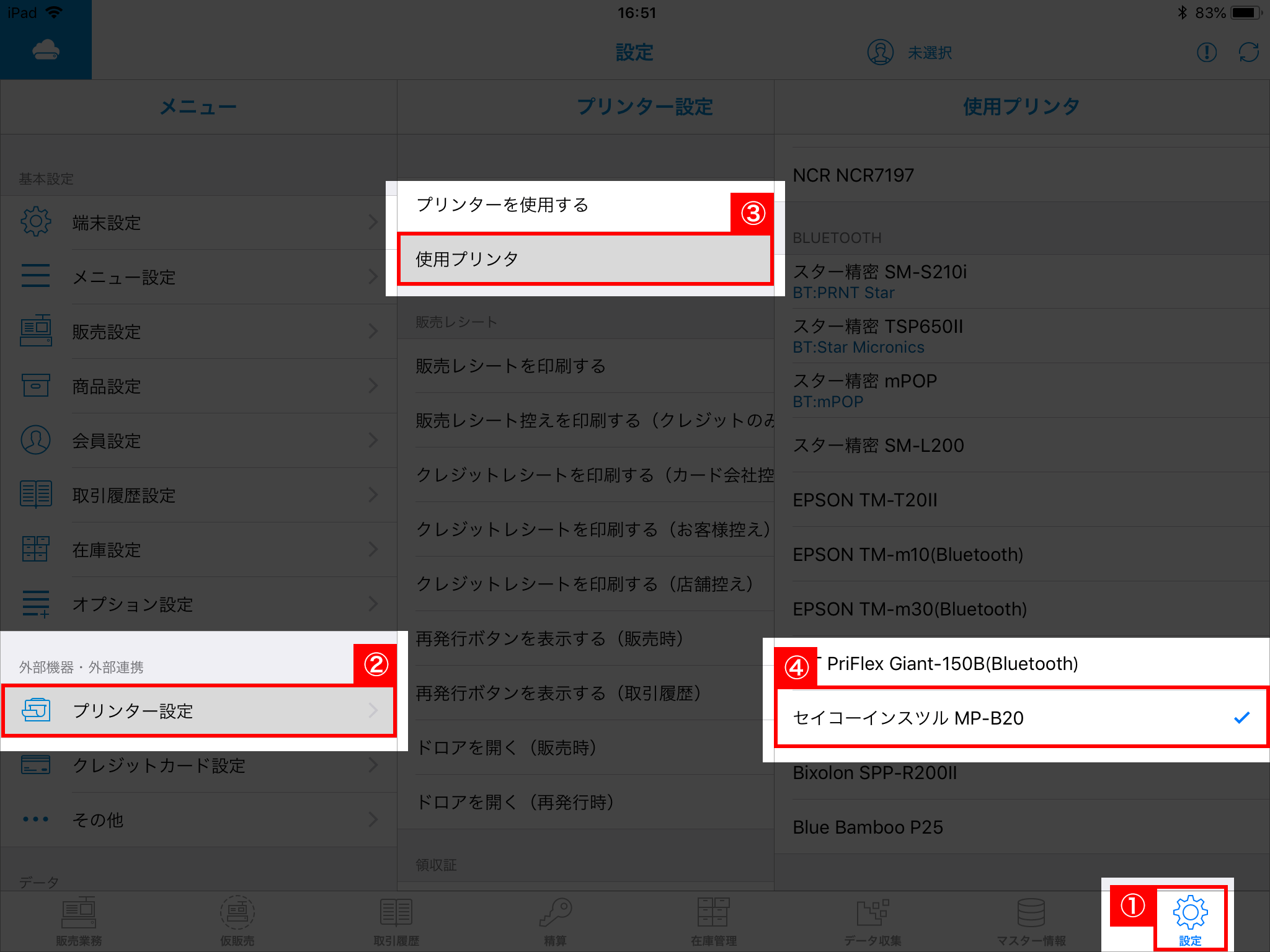
Task: Expand プリンター設定 chevron arrow
Action: coord(373,710)
